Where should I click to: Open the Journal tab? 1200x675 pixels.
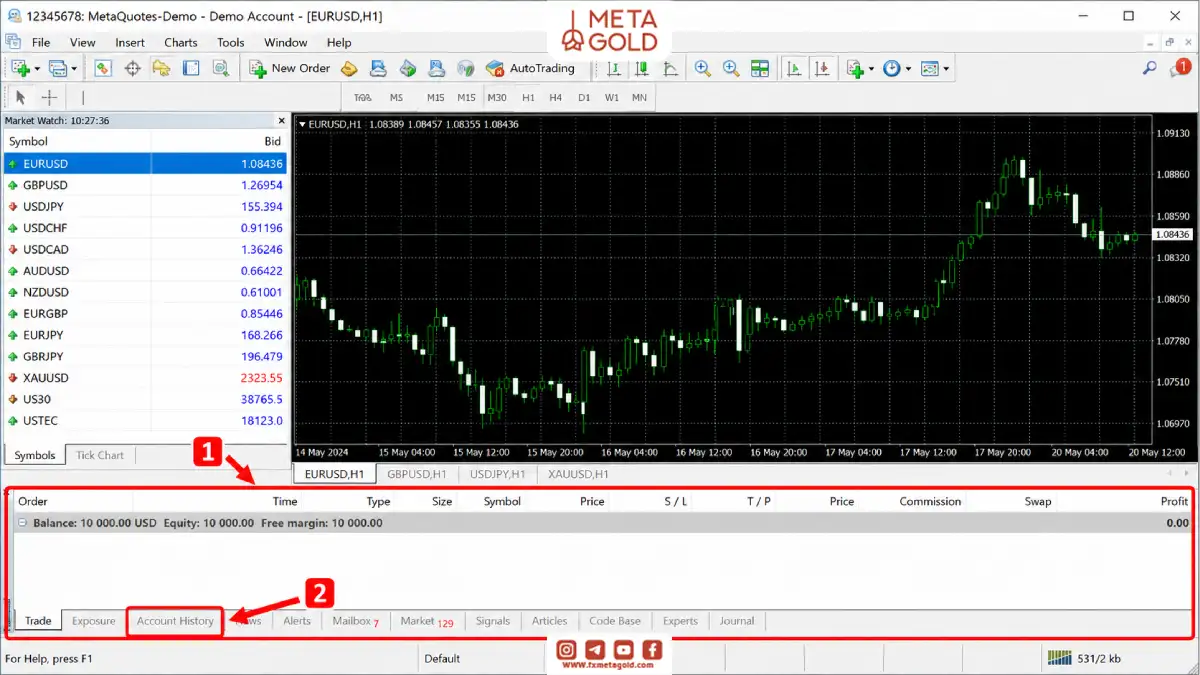pyautogui.click(x=737, y=621)
